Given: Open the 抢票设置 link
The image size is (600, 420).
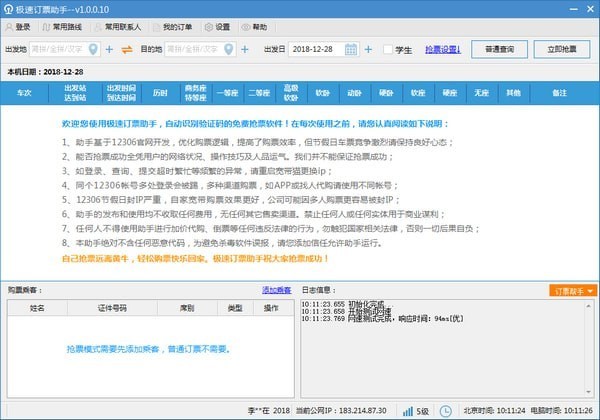Looking at the screenshot, I should [443, 49].
